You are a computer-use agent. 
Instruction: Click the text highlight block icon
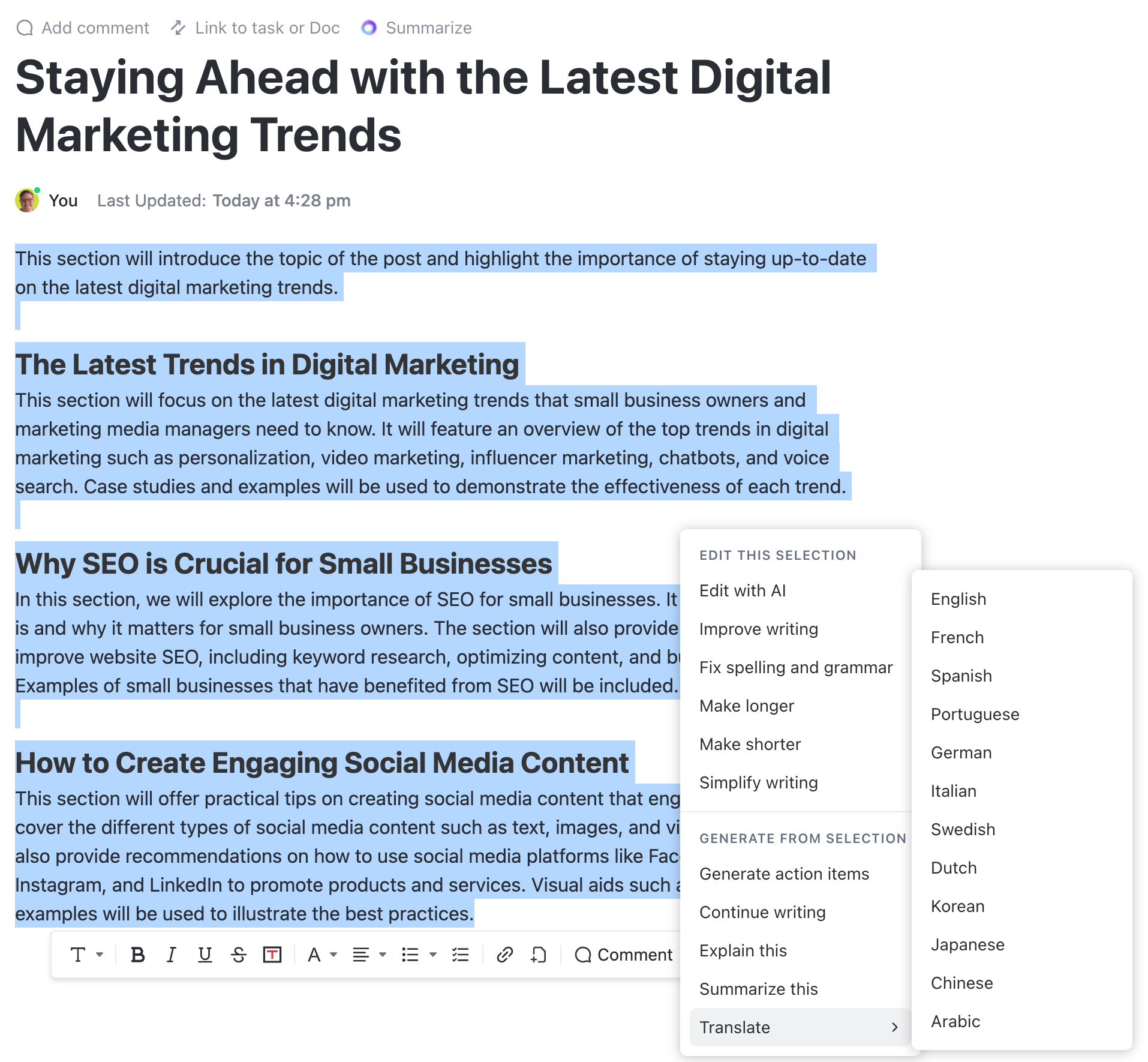(272, 955)
